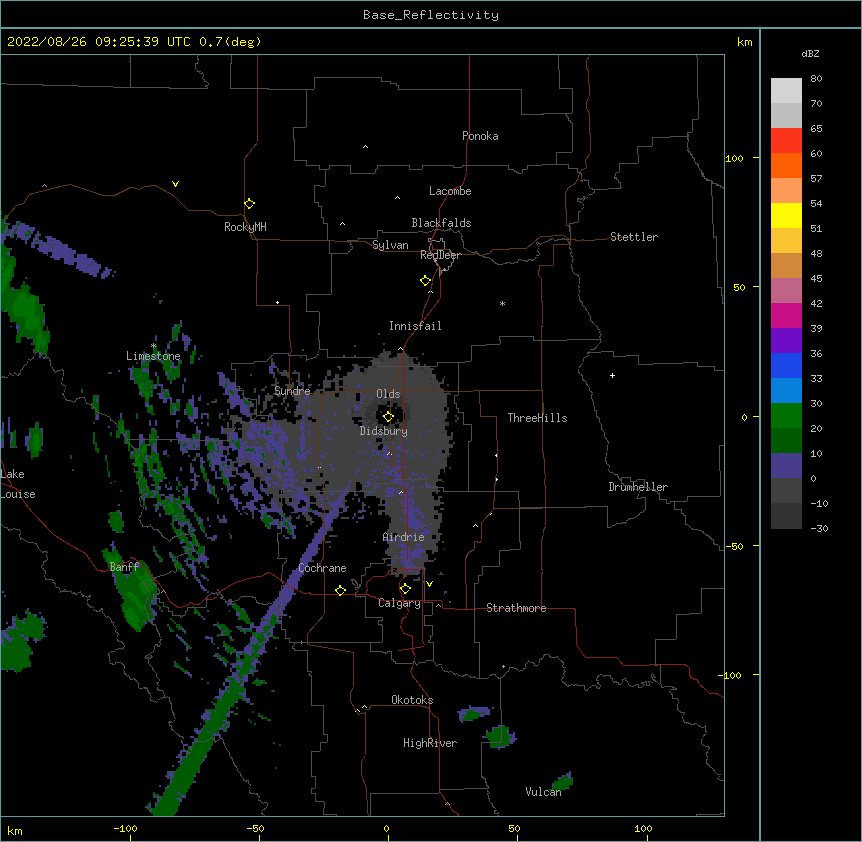Image resolution: width=862 pixels, height=842 pixels.
Task: Click the -100 tick label on the bottom axis
Action: click(126, 828)
